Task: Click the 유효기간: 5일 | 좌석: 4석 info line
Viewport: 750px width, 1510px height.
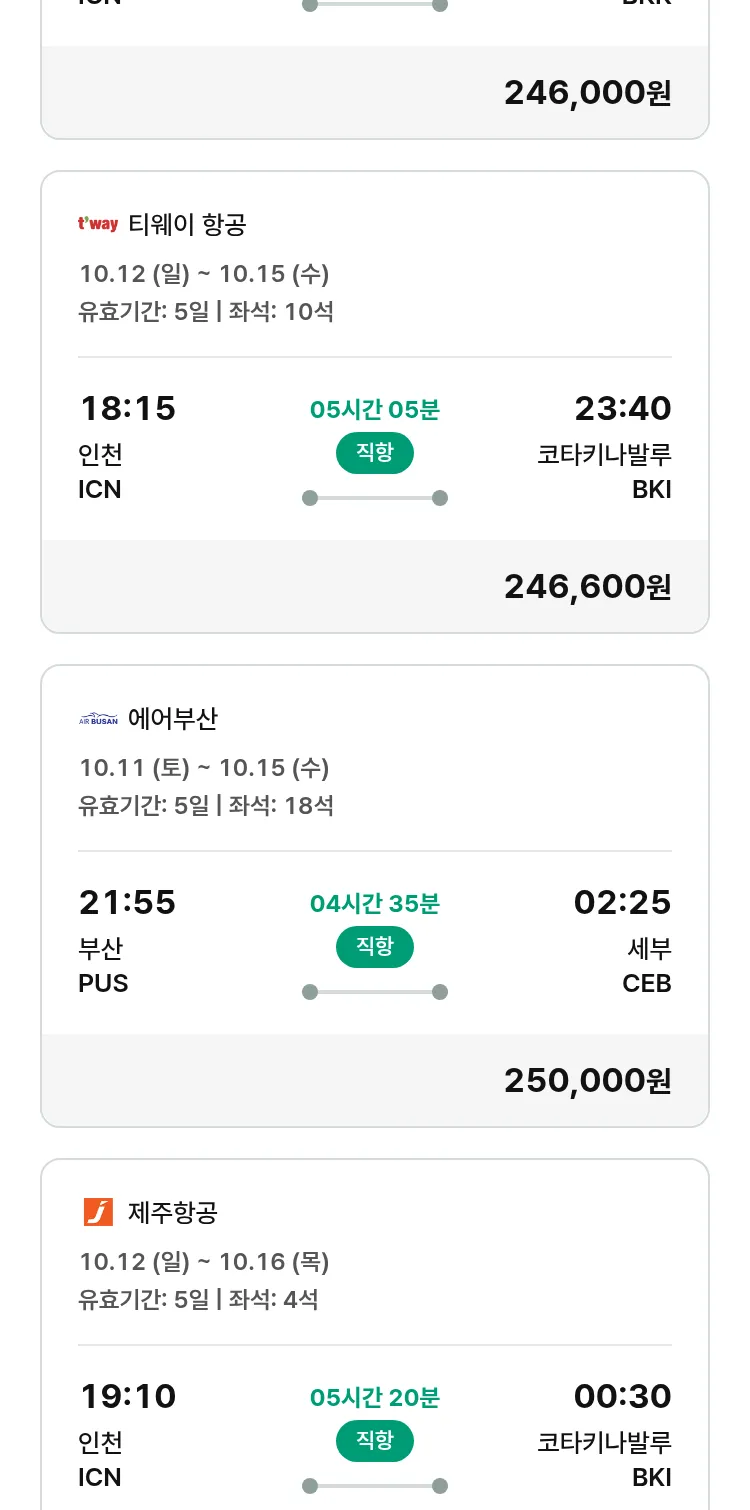Action: point(198,1300)
